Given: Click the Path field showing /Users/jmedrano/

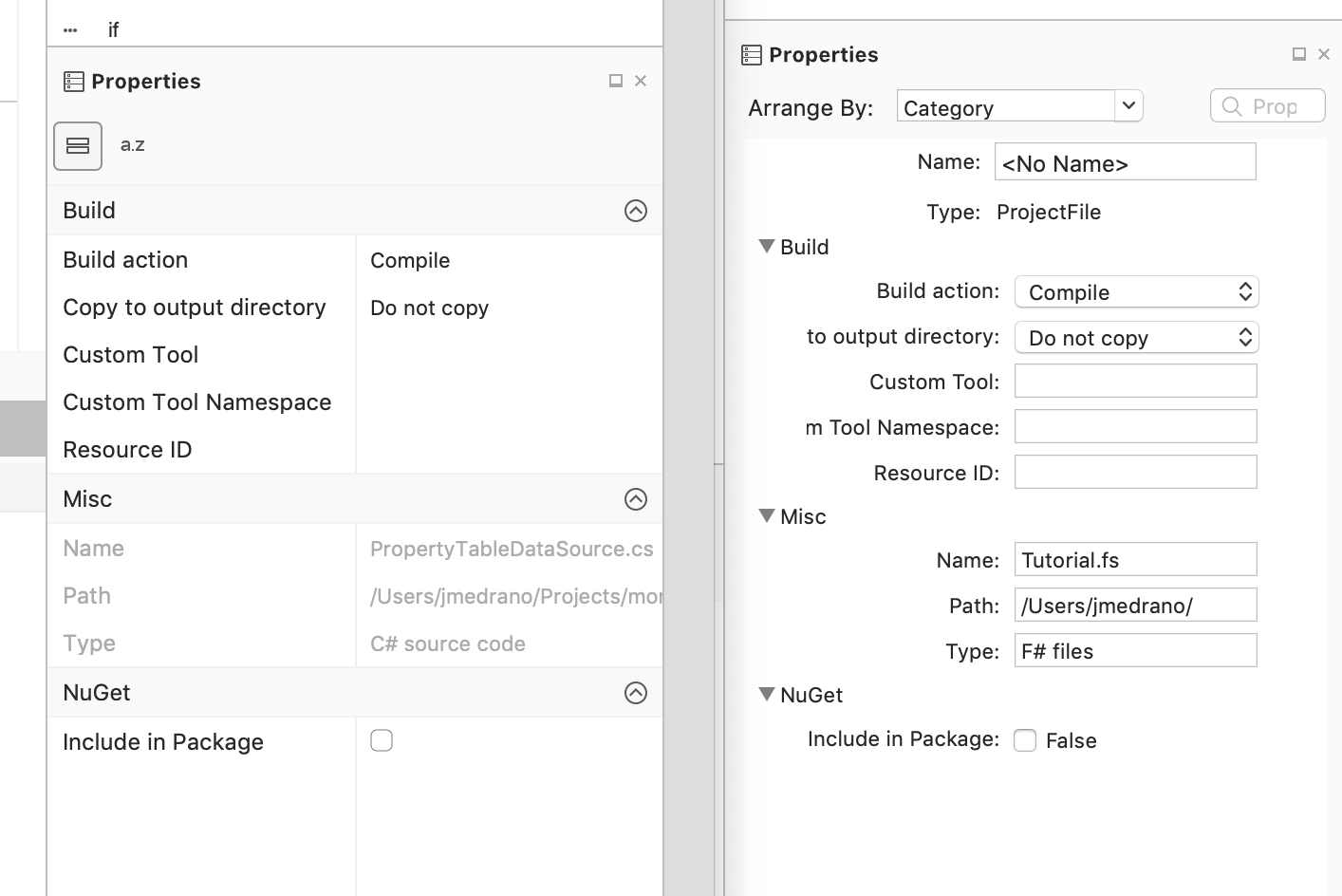Looking at the screenshot, I should pos(1135,605).
